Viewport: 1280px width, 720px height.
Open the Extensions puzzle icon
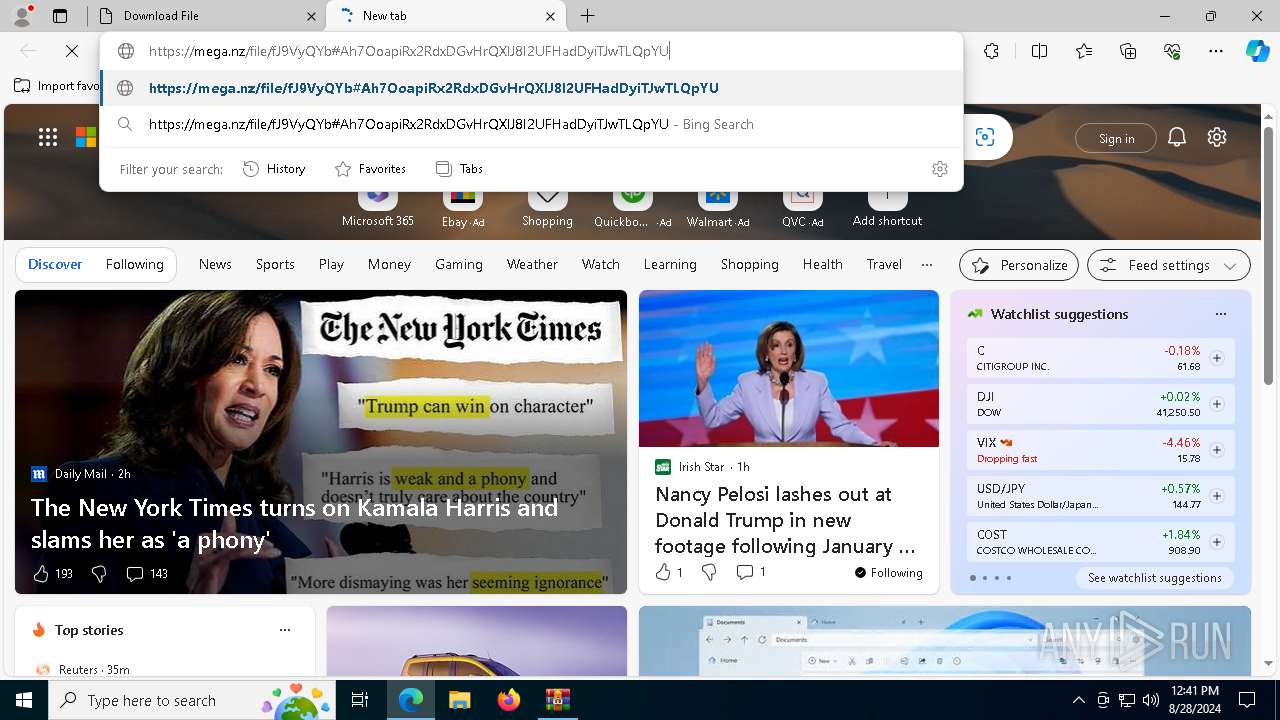pos(991,51)
